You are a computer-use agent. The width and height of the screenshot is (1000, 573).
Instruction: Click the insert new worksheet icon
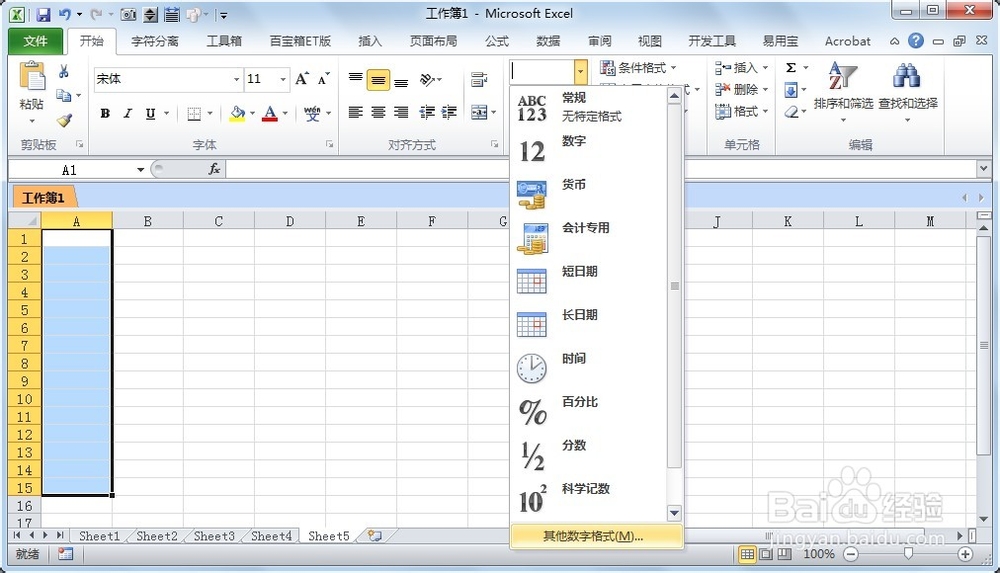point(375,536)
